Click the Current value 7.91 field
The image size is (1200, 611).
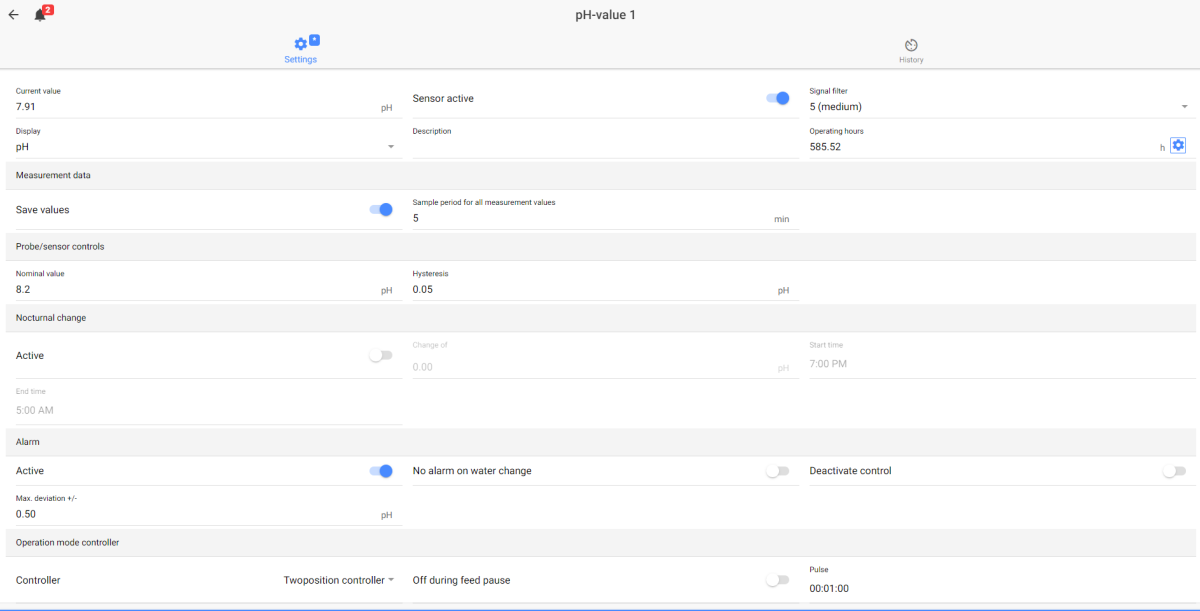[207, 101]
